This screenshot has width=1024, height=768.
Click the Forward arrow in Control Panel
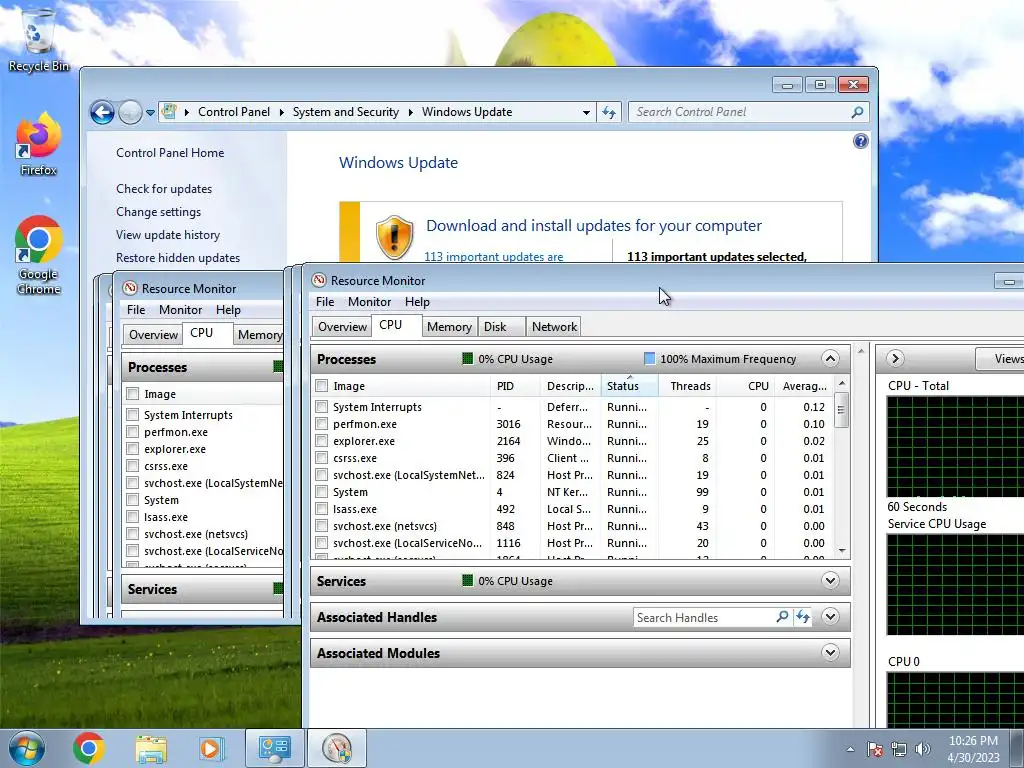pyautogui.click(x=130, y=112)
